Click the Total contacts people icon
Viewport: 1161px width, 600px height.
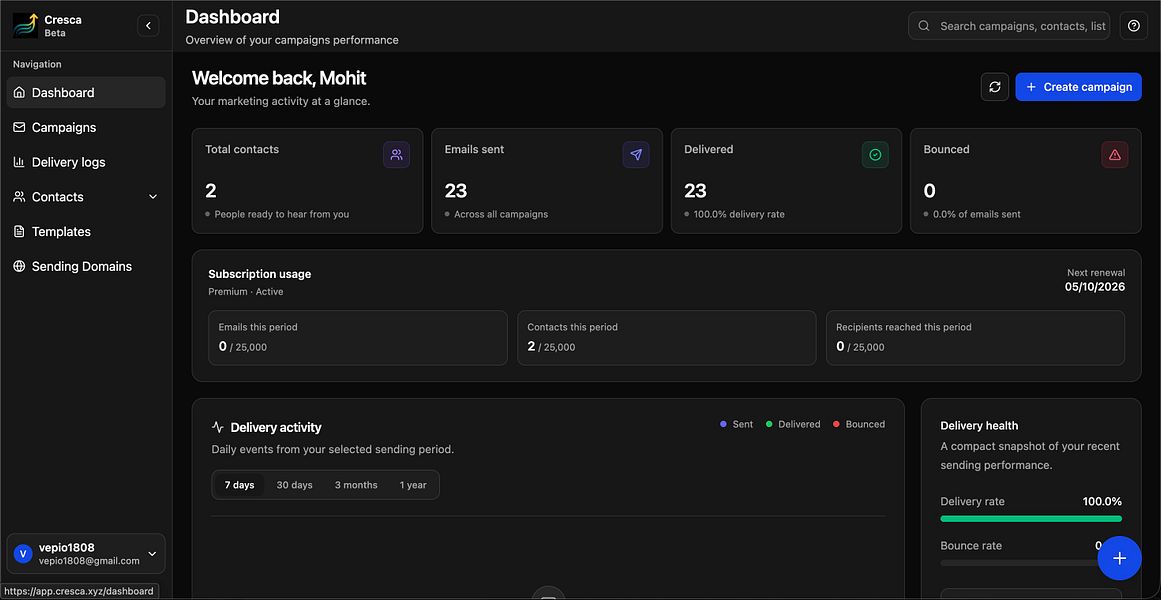point(396,155)
